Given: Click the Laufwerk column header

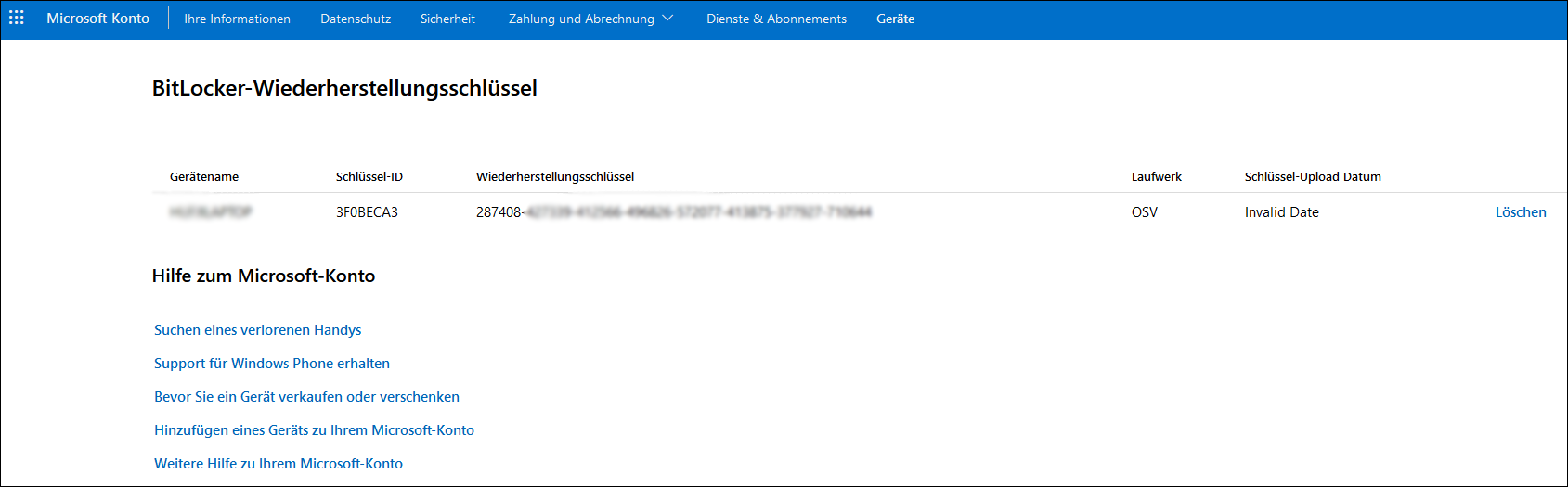Looking at the screenshot, I should [x=1157, y=176].
